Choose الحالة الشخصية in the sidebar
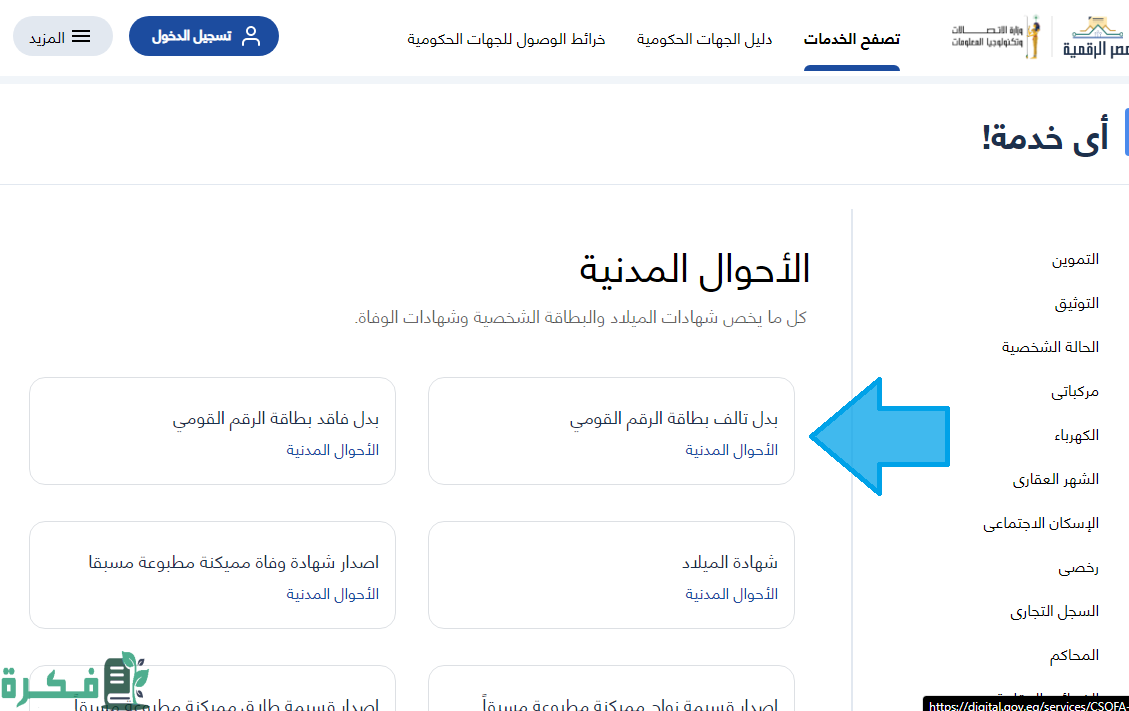 coord(1050,347)
